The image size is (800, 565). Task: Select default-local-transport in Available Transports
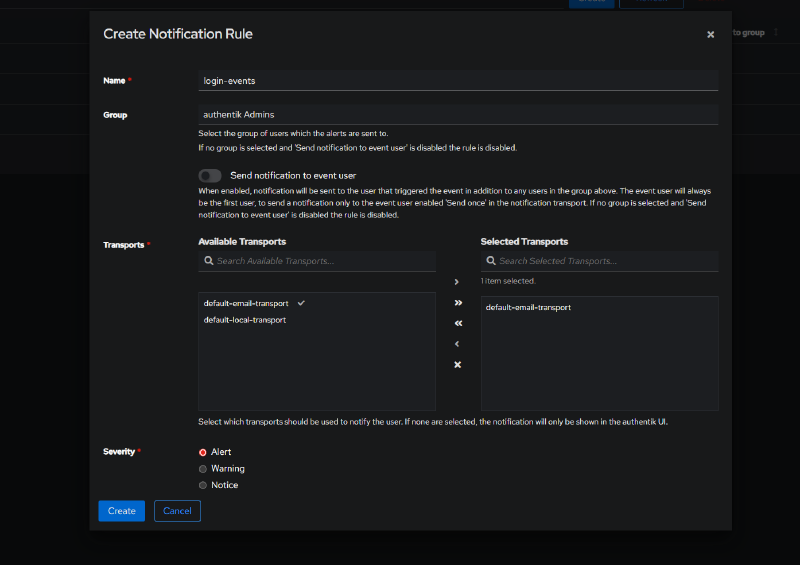pos(245,320)
